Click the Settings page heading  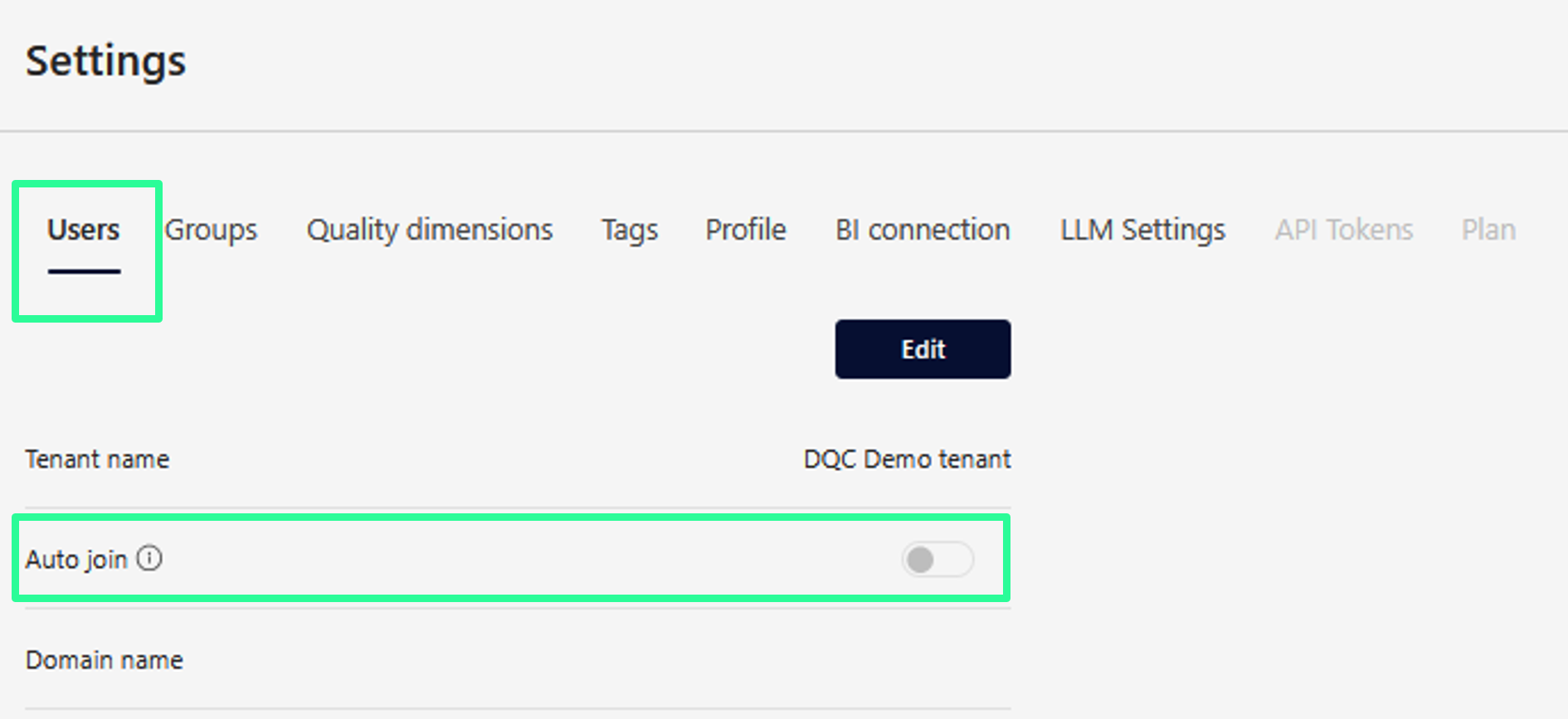105,61
